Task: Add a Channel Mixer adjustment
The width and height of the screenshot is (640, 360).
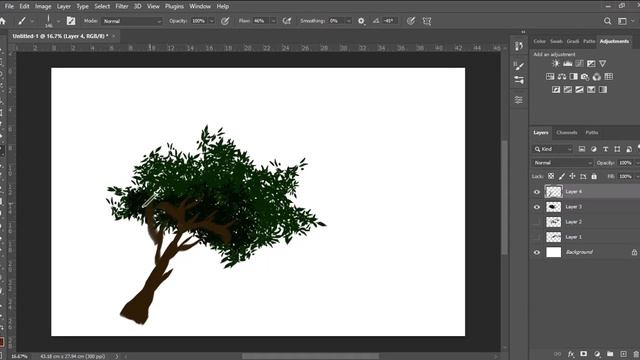Action: point(597,77)
